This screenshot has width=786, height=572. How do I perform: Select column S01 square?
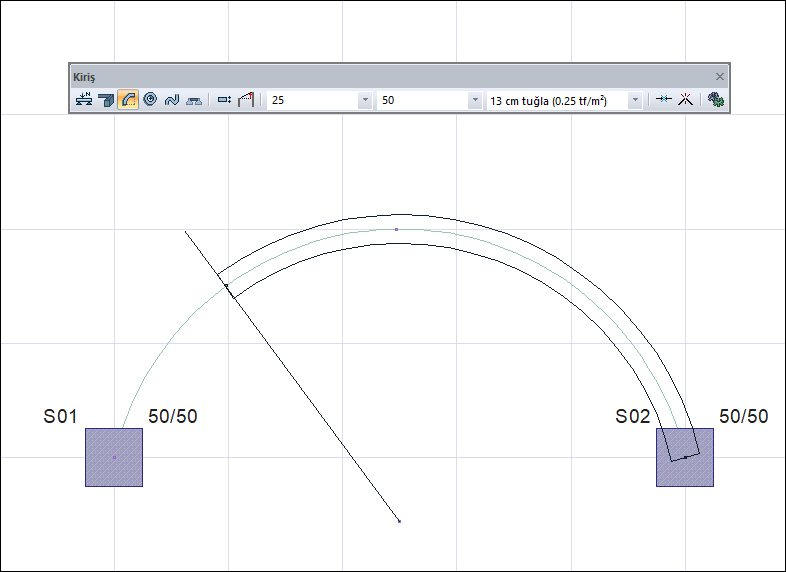tap(114, 457)
